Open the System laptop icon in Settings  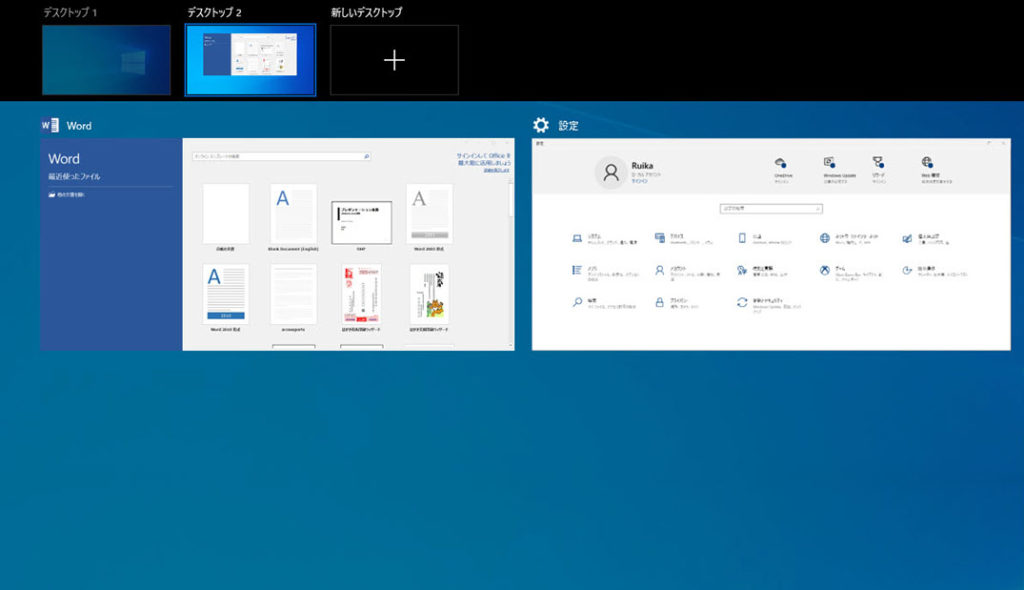(577, 238)
